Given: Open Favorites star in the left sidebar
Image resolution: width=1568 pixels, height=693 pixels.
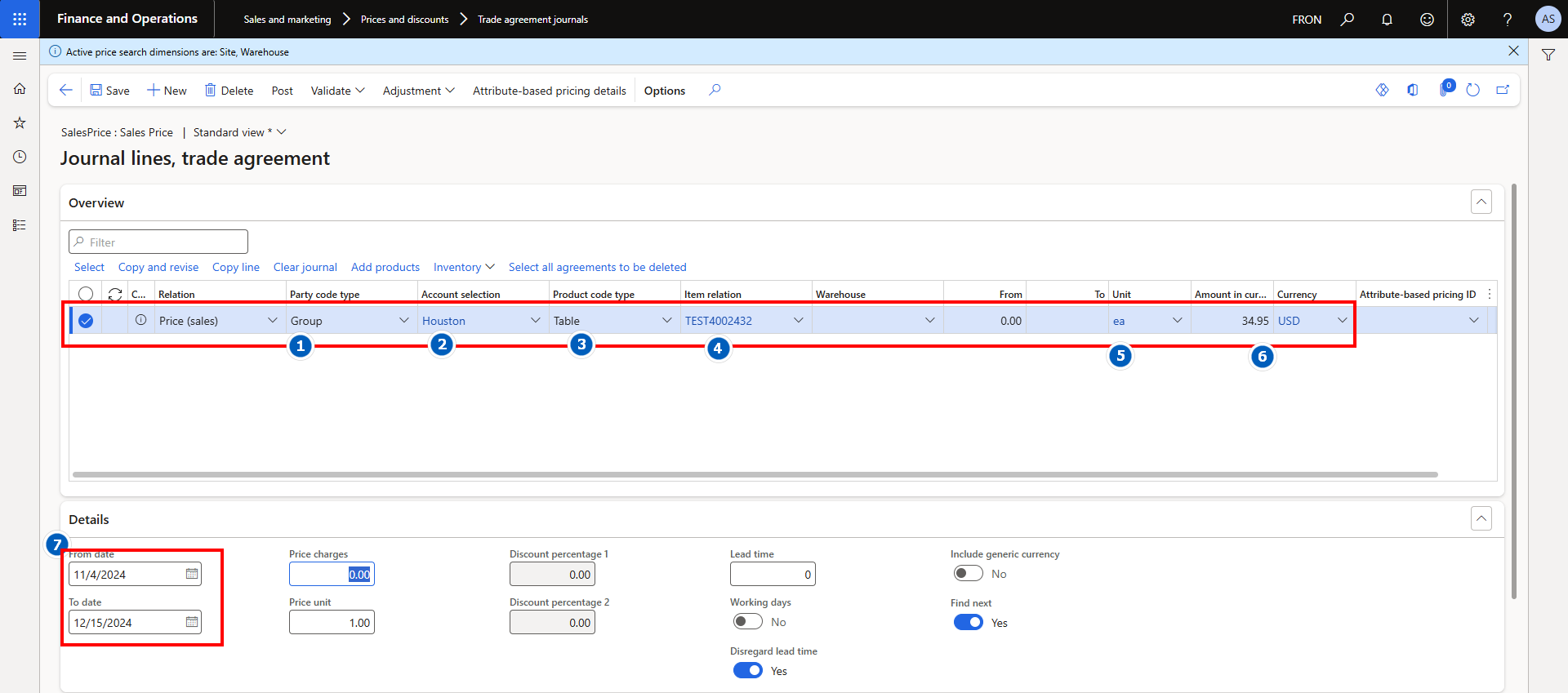Looking at the screenshot, I should click(x=20, y=123).
